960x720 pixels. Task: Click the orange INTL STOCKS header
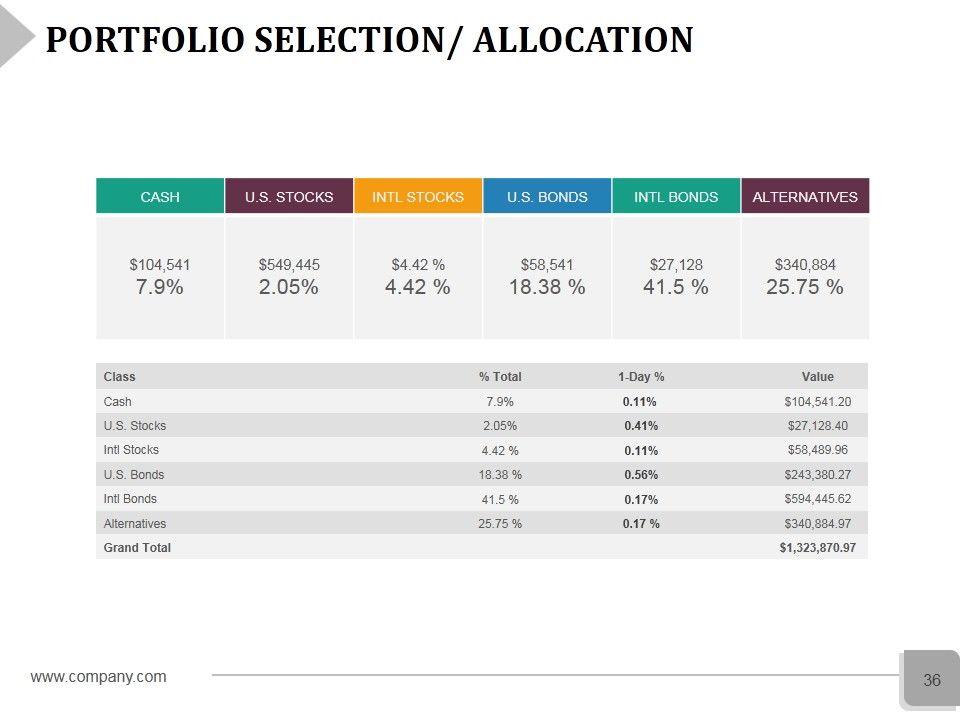418,196
